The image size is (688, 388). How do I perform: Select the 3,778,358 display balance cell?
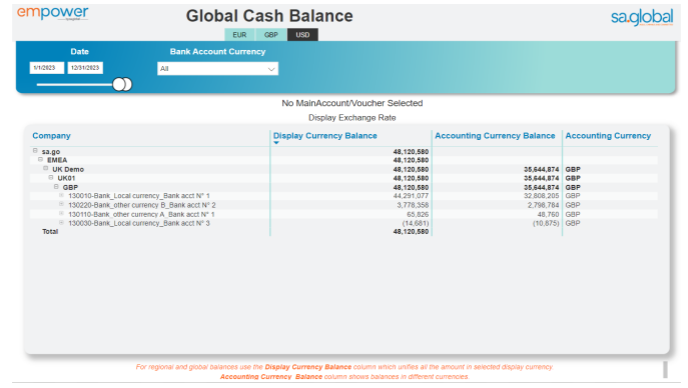[x=413, y=205]
